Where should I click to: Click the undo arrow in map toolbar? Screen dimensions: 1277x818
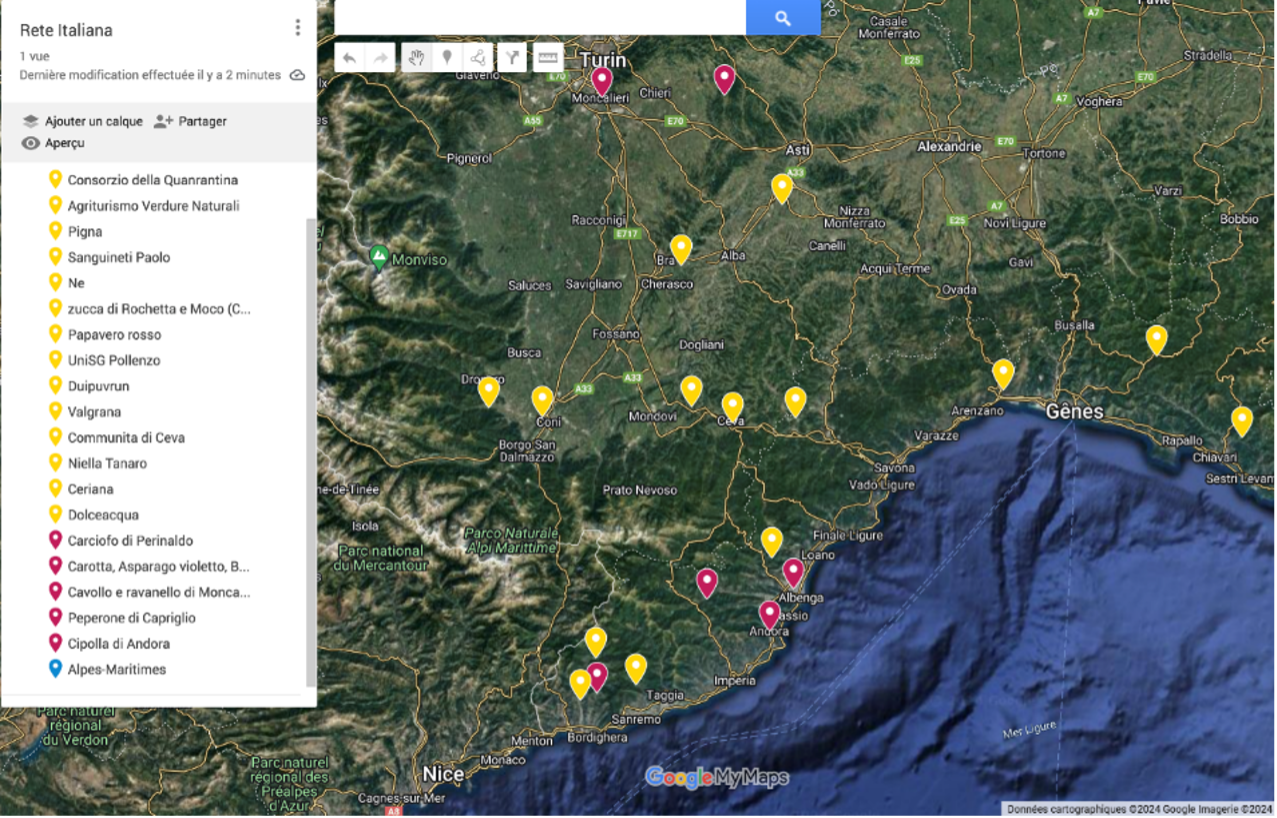point(349,58)
